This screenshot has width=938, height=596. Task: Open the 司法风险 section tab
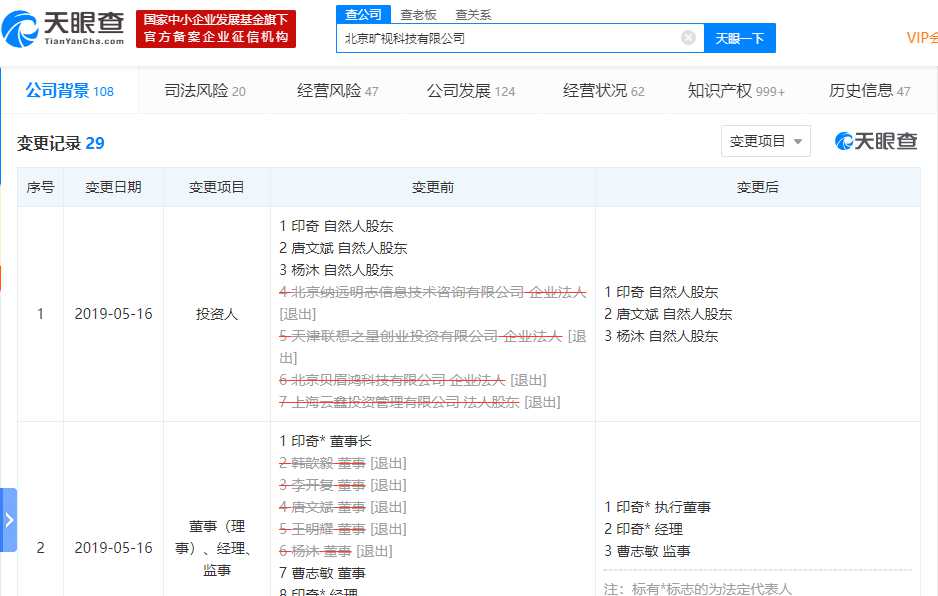tap(204, 91)
